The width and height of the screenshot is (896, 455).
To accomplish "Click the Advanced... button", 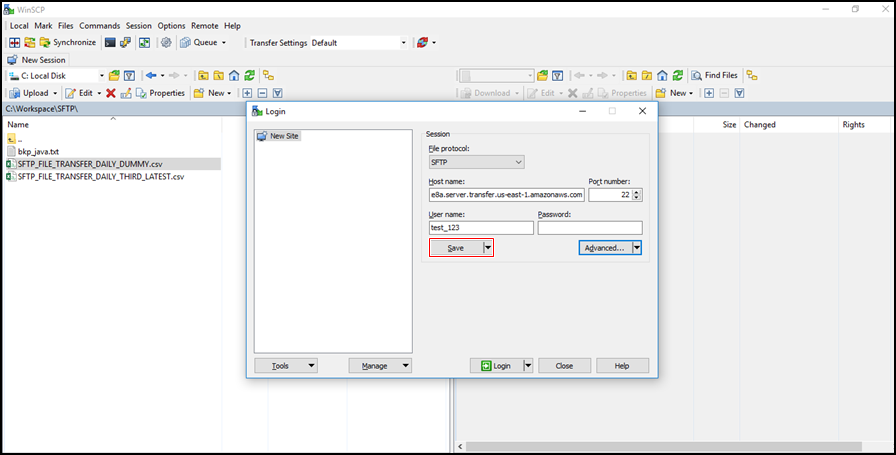I will click(605, 248).
